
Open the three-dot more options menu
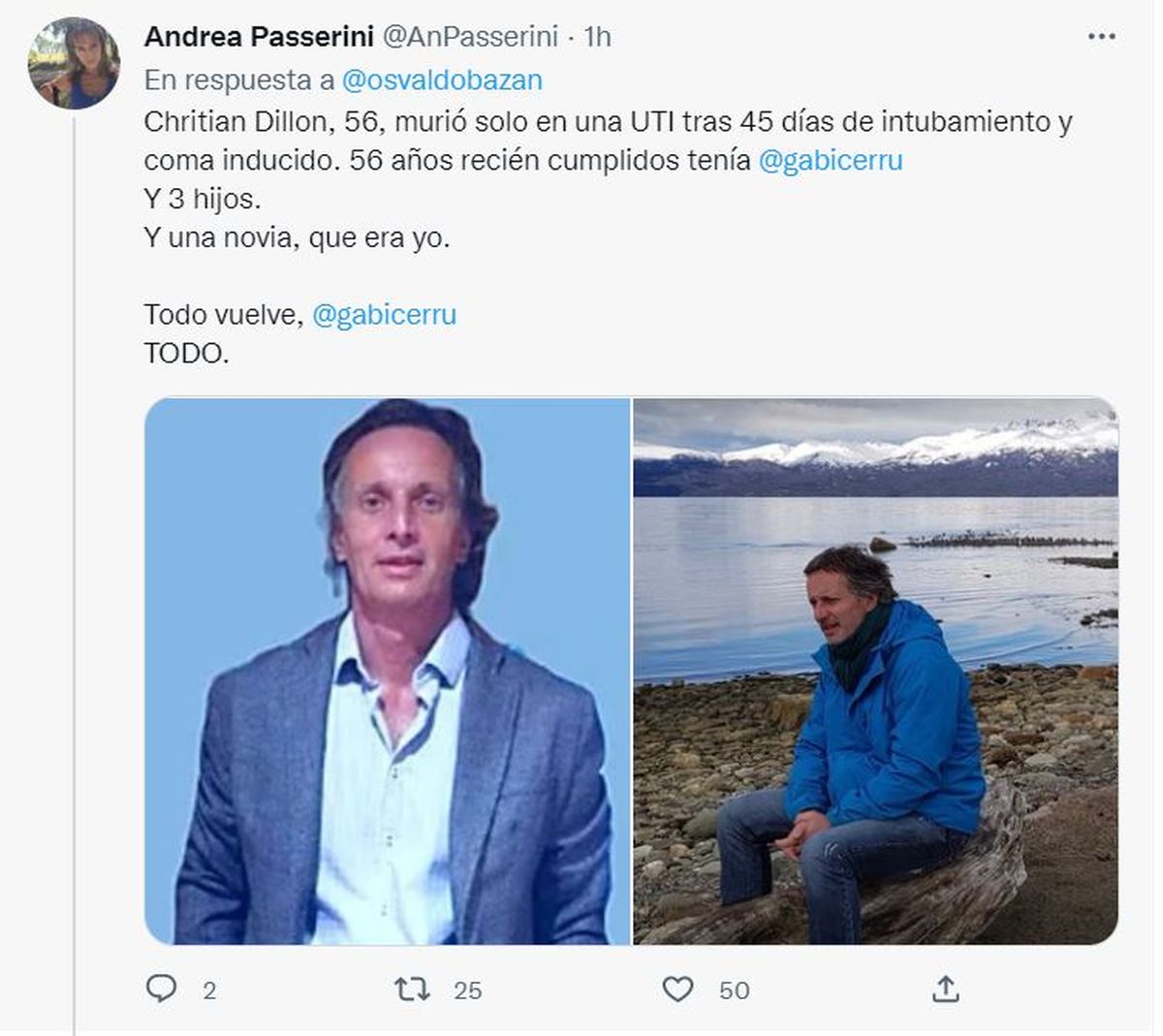[x=1101, y=37]
